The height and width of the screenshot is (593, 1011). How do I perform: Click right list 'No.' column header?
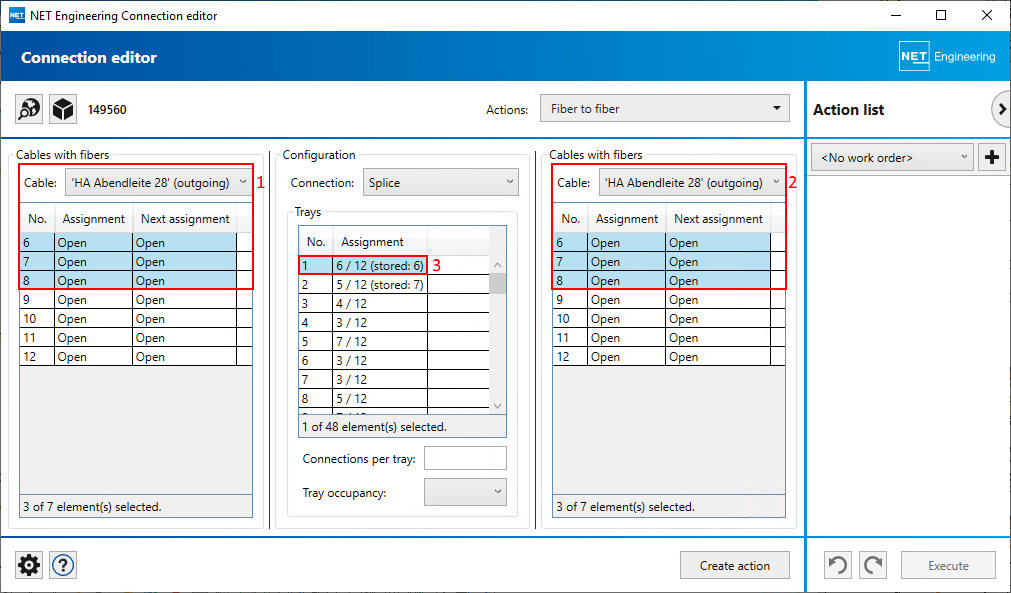(571, 219)
